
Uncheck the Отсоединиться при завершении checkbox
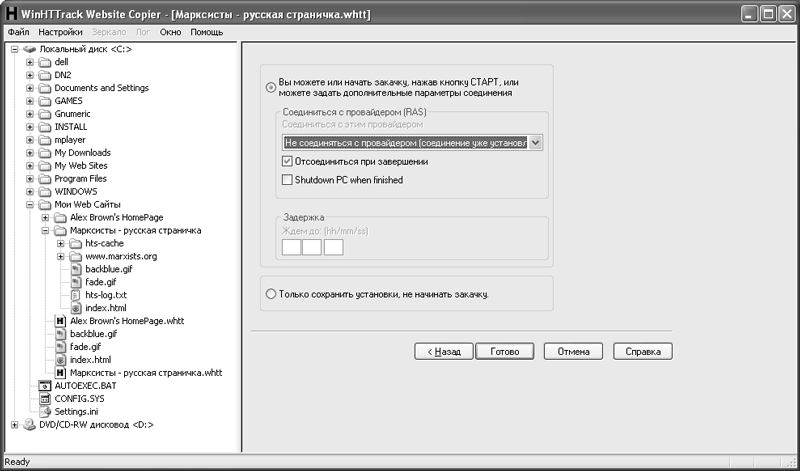[x=288, y=161]
